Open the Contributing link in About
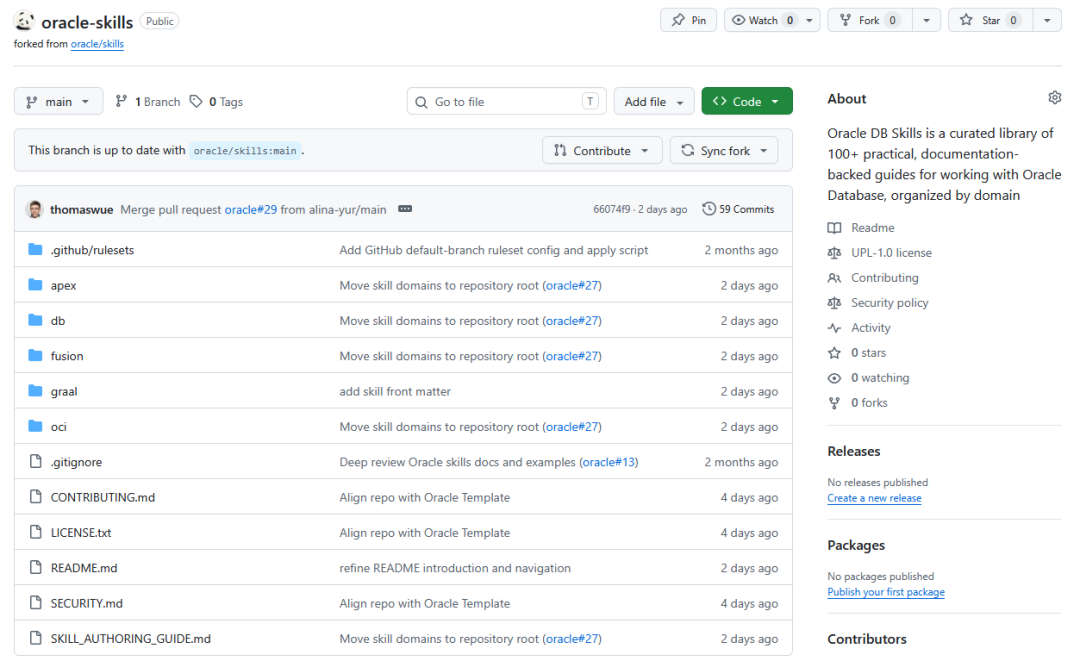This screenshot has height=661, width=1080. coord(885,277)
